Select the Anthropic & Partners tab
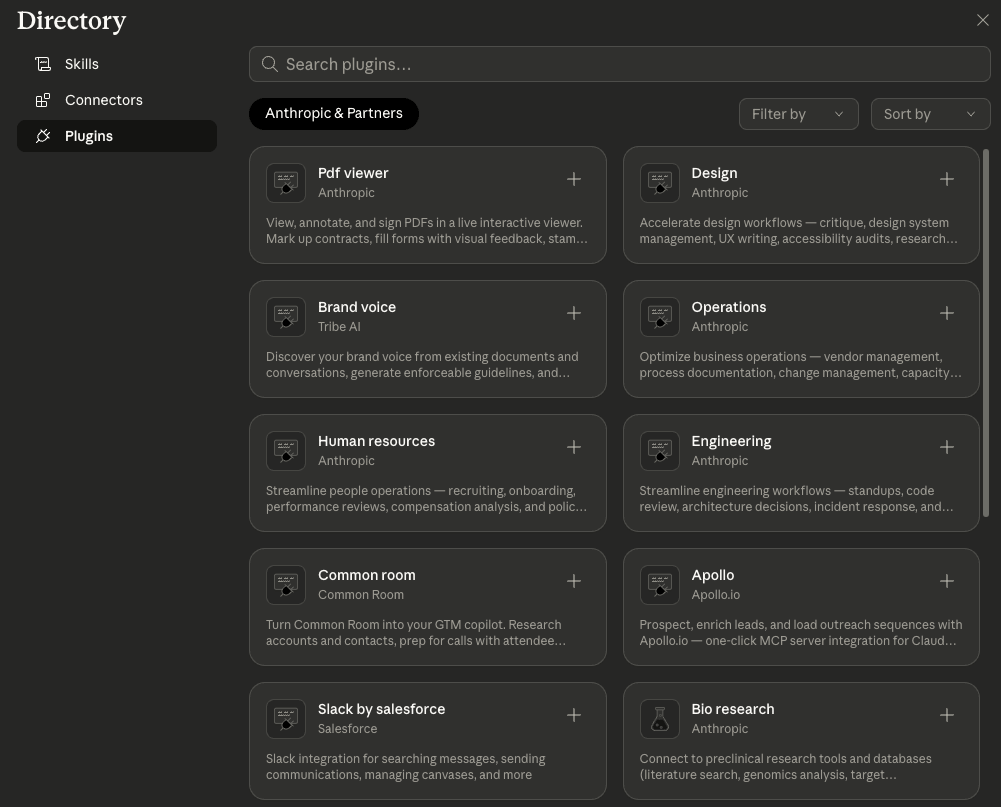This screenshot has width=1001, height=807. (x=334, y=114)
